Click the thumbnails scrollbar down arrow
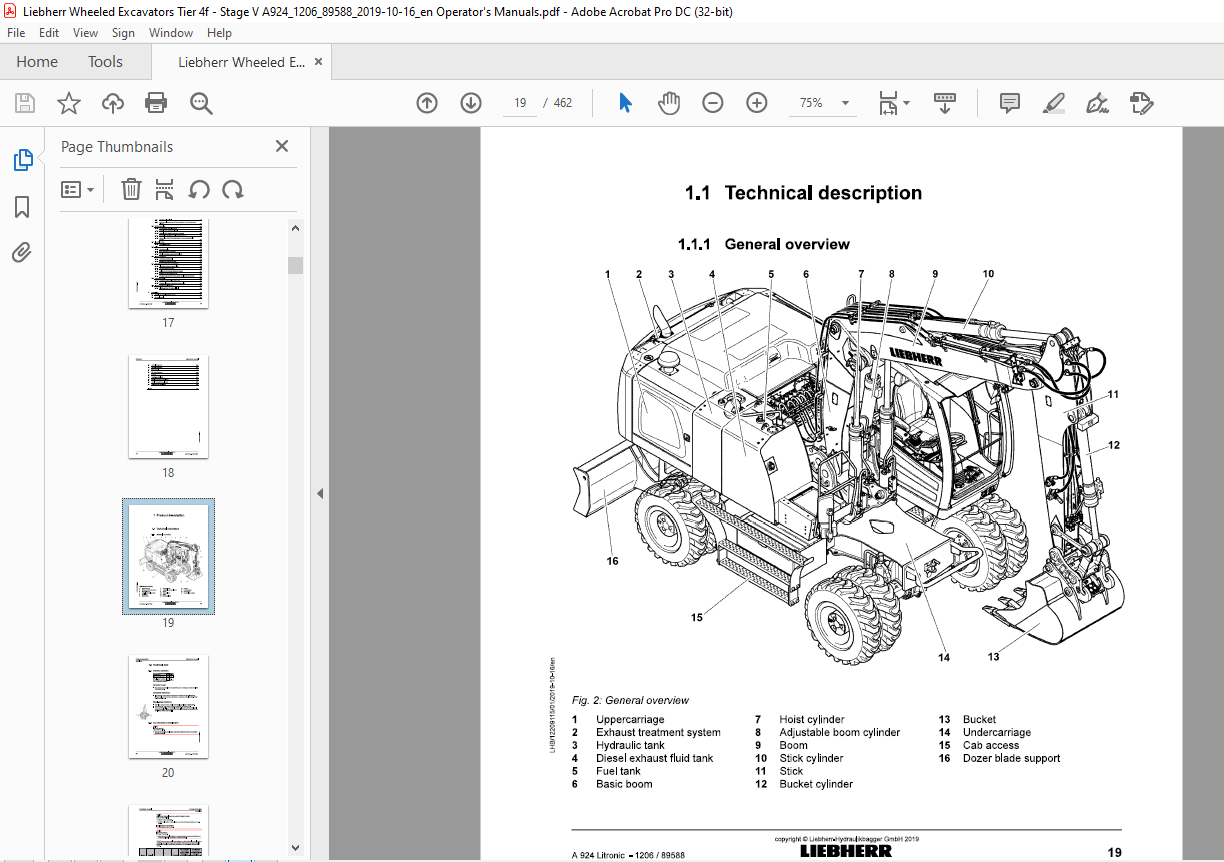1224x862 pixels. pos(295,848)
